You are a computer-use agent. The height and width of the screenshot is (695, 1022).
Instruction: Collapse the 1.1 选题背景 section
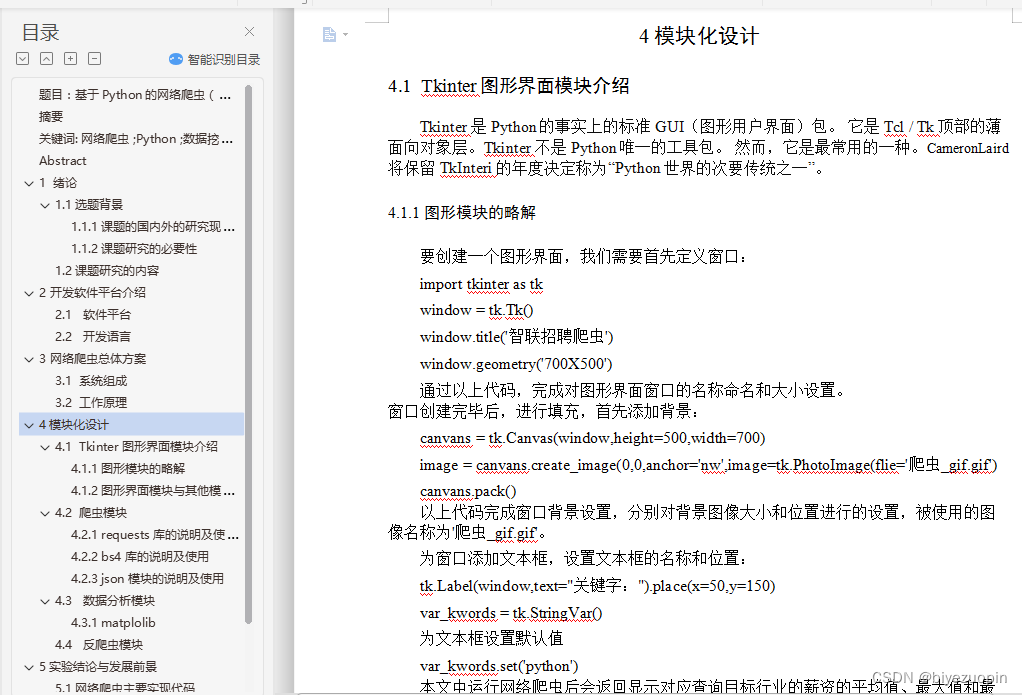(x=45, y=205)
